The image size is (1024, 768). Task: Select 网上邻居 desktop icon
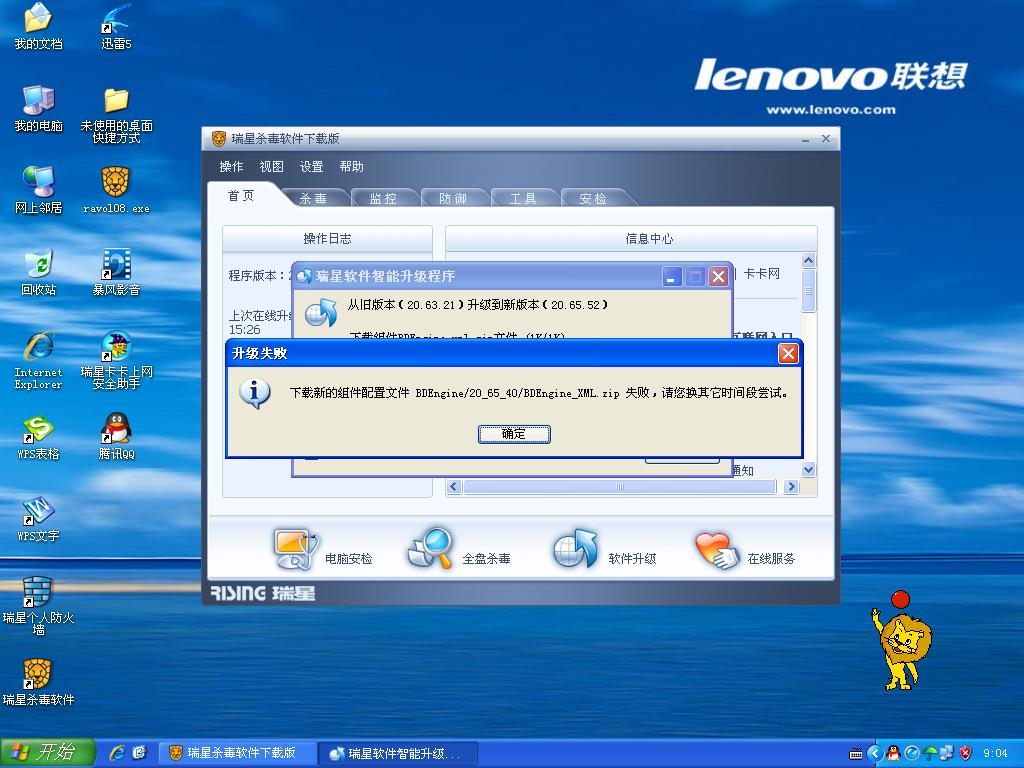(x=39, y=191)
